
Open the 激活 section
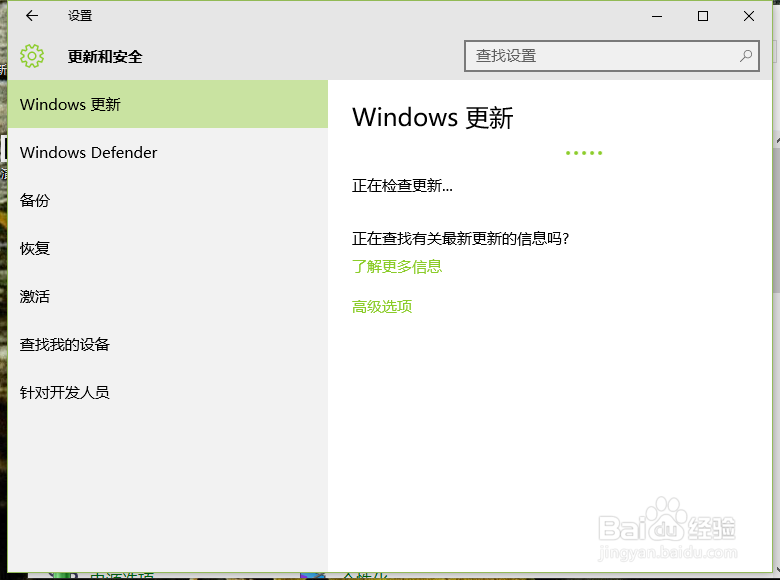[168, 296]
